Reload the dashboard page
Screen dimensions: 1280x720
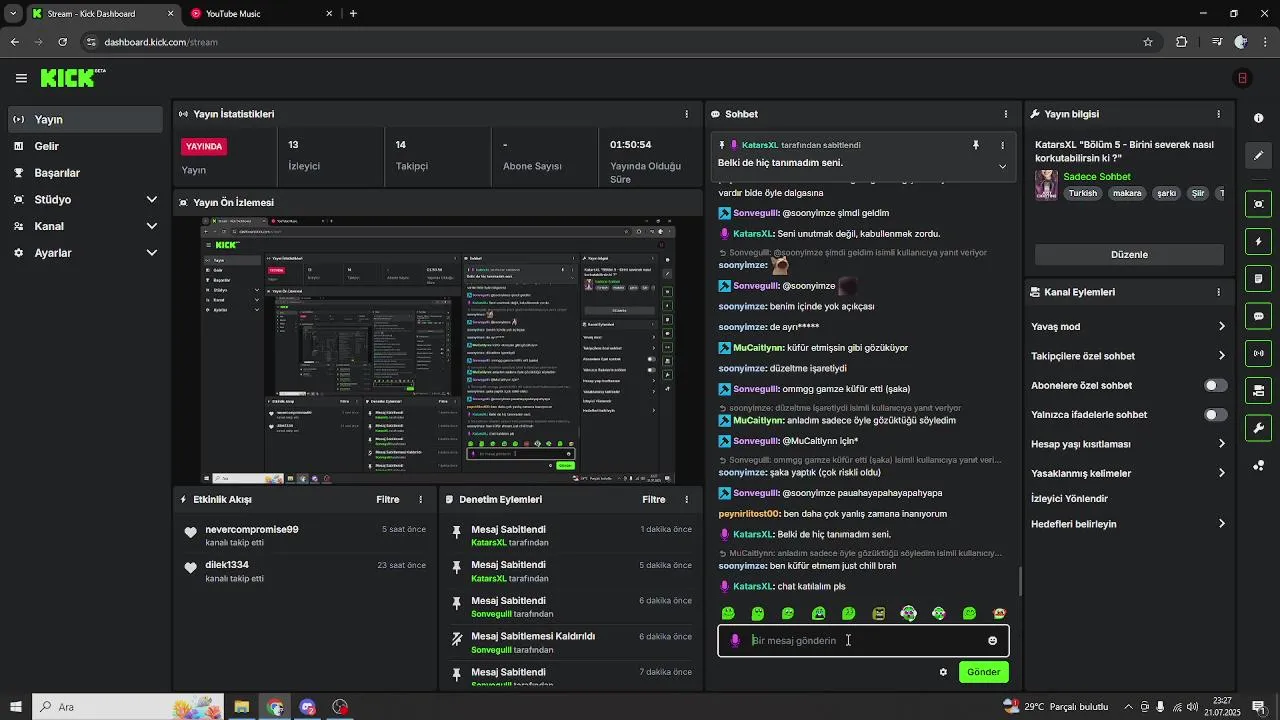[62, 42]
